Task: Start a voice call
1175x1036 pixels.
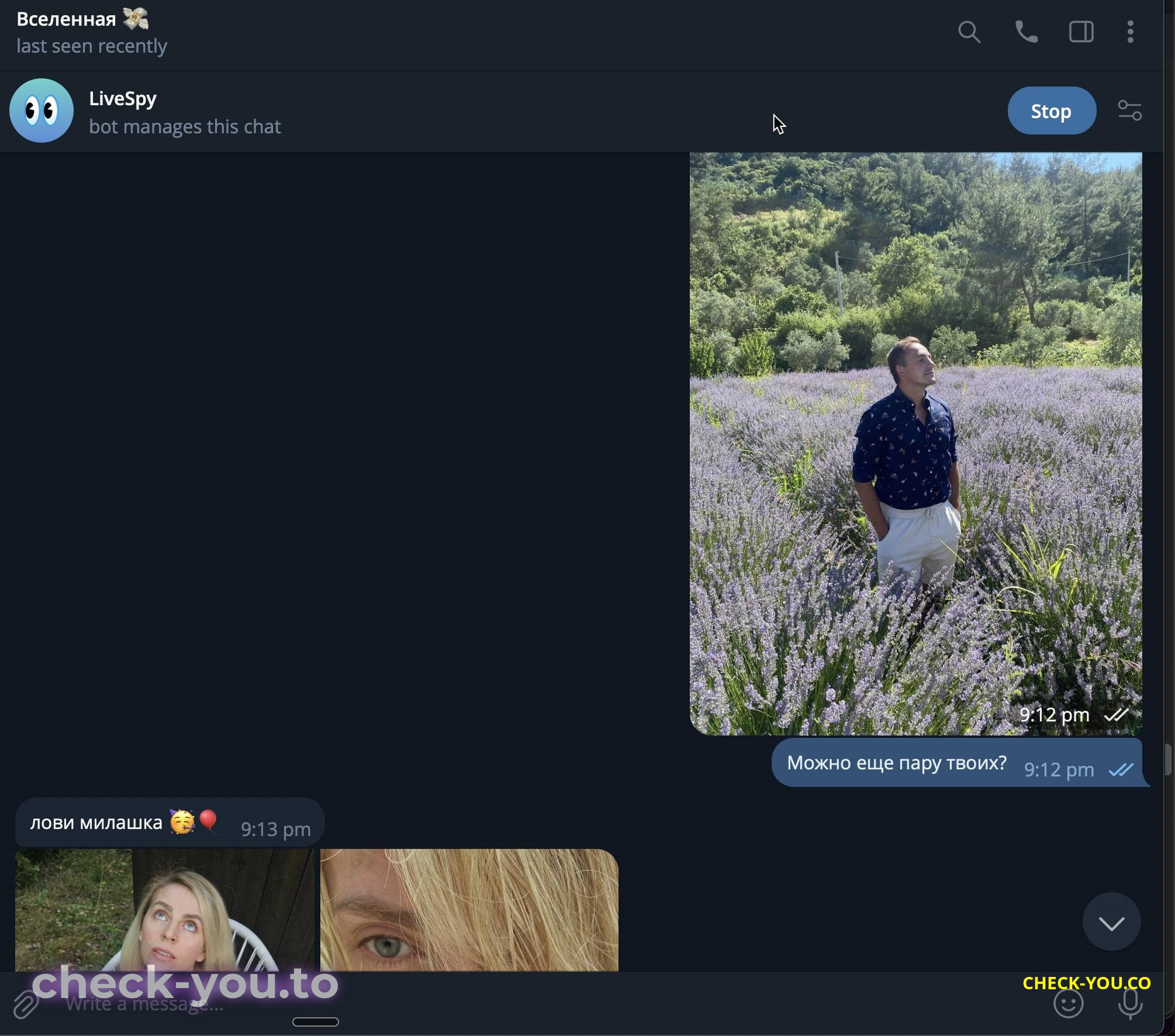Action: [x=1026, y=32]
